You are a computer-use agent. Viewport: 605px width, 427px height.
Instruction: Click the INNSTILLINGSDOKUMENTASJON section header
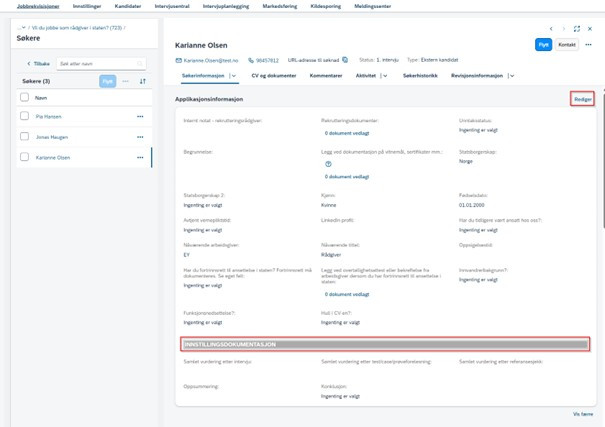[x=385, y=344]
